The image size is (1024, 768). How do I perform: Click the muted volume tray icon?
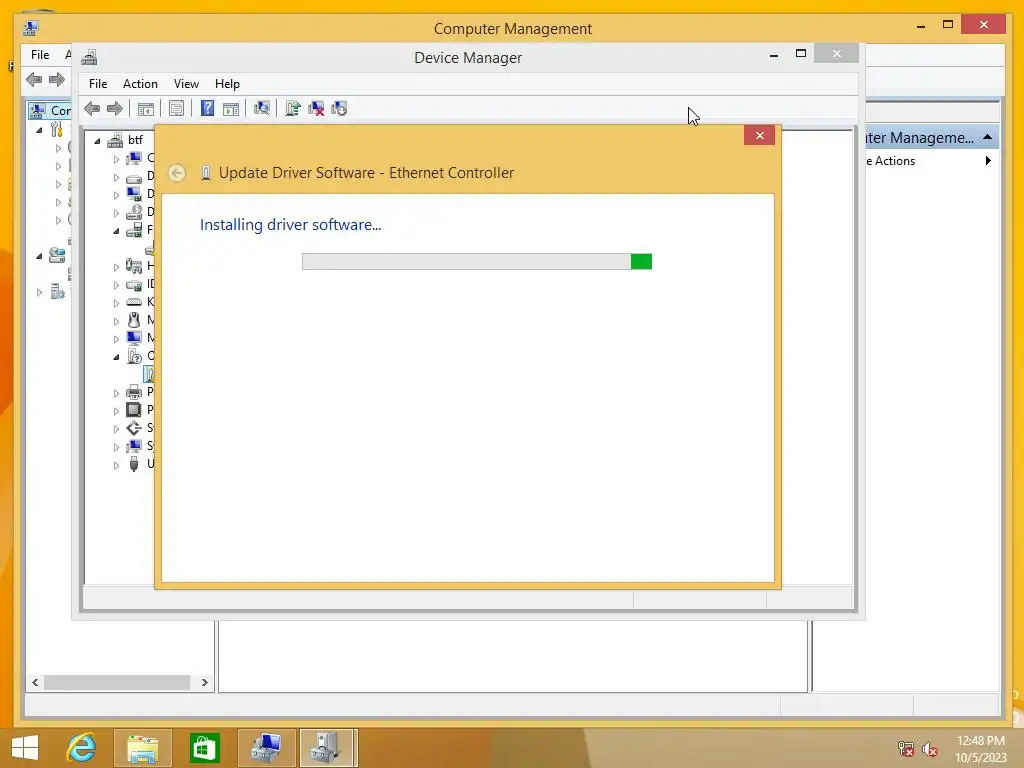point(930,749)
